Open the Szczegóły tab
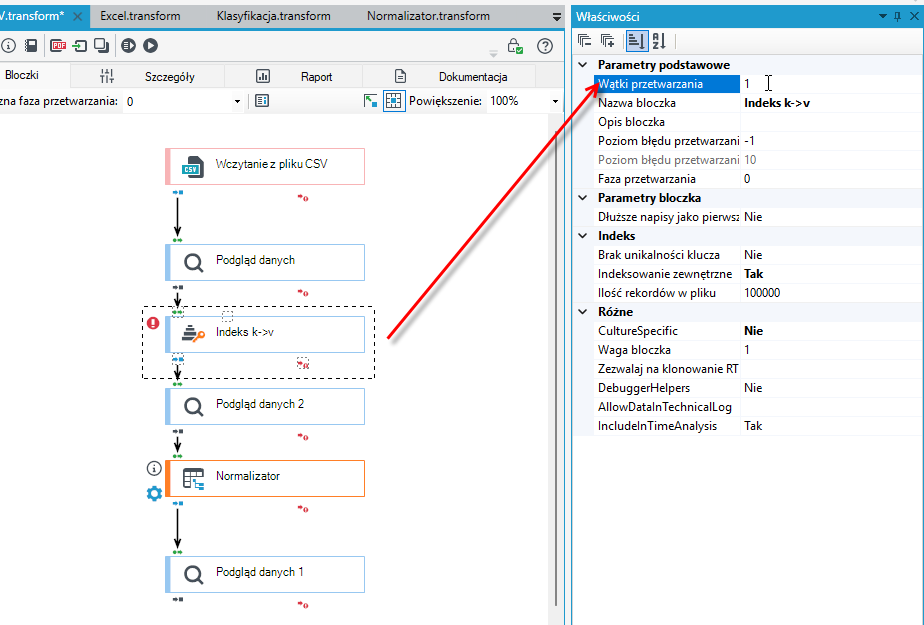 [x=147, y=77]
